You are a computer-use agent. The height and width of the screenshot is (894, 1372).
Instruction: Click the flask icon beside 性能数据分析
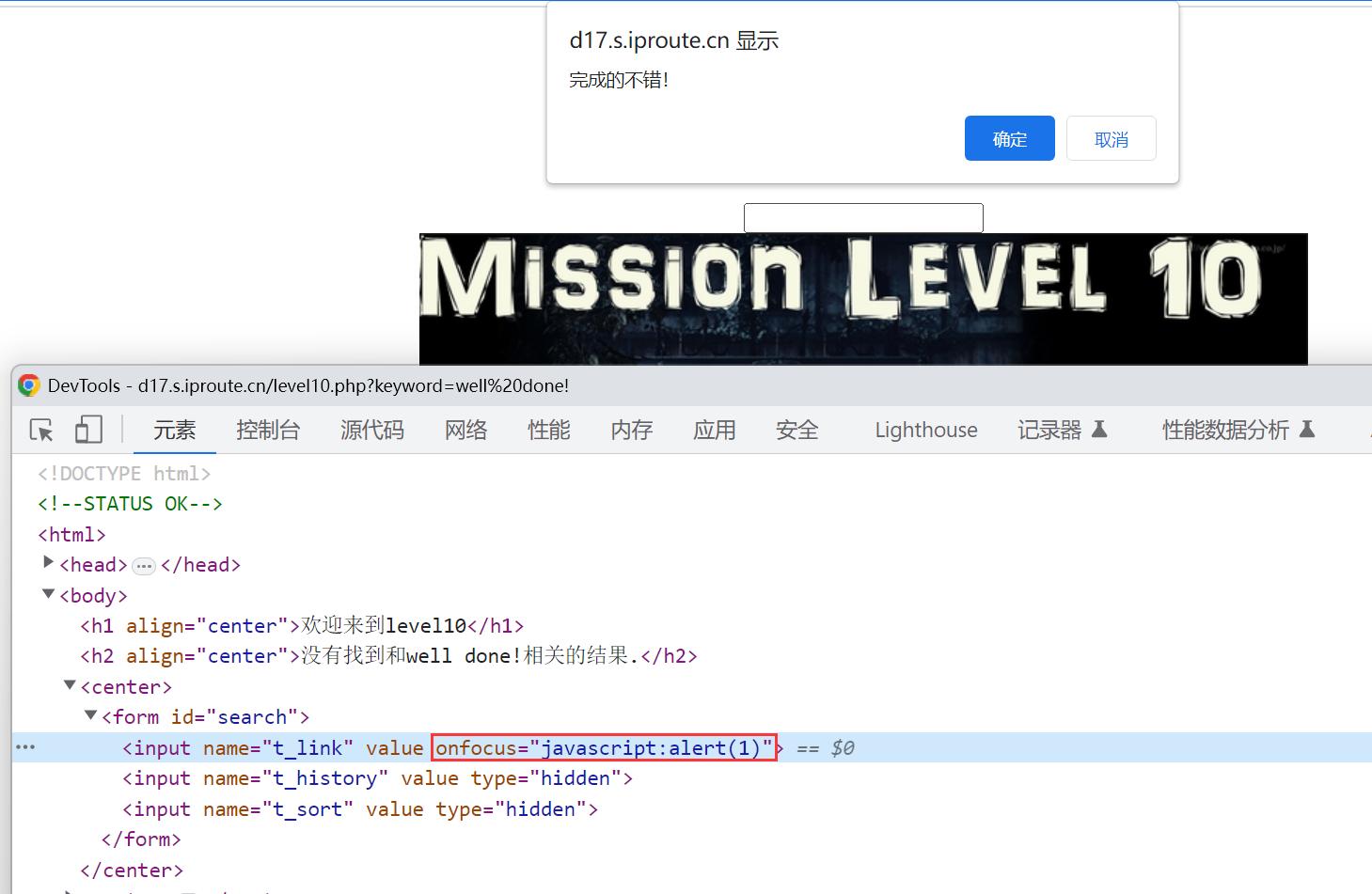(1306, 430)
